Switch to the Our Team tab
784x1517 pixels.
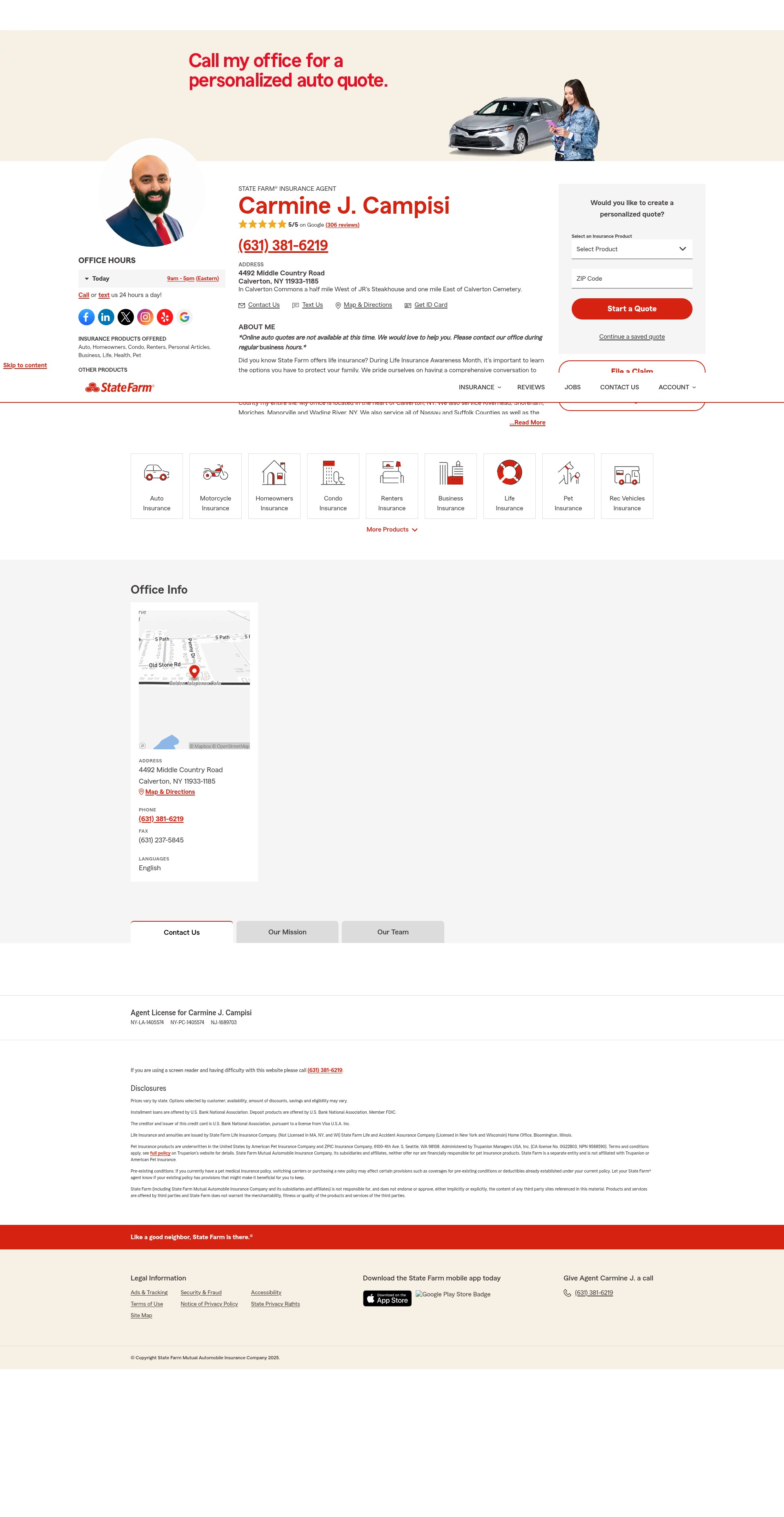click(392, 932)
